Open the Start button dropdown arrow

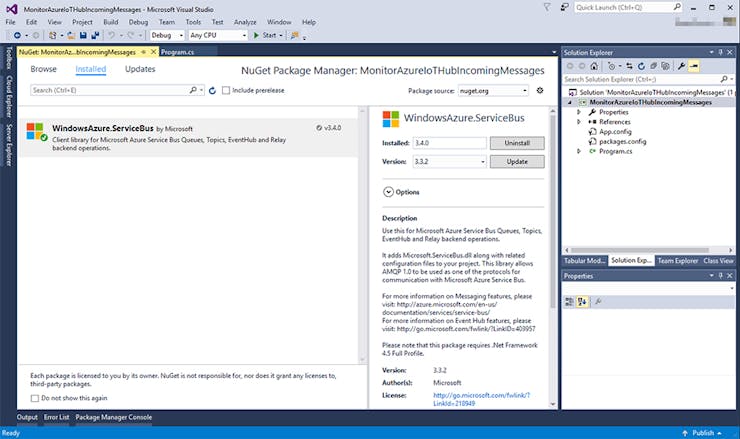tap(281, 35)
